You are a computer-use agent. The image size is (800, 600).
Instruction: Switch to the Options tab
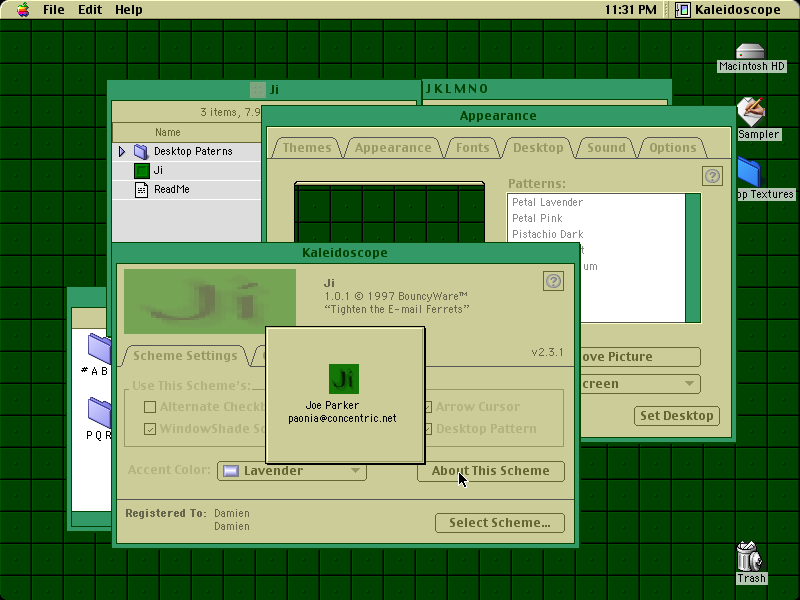(x=672, y=148)
